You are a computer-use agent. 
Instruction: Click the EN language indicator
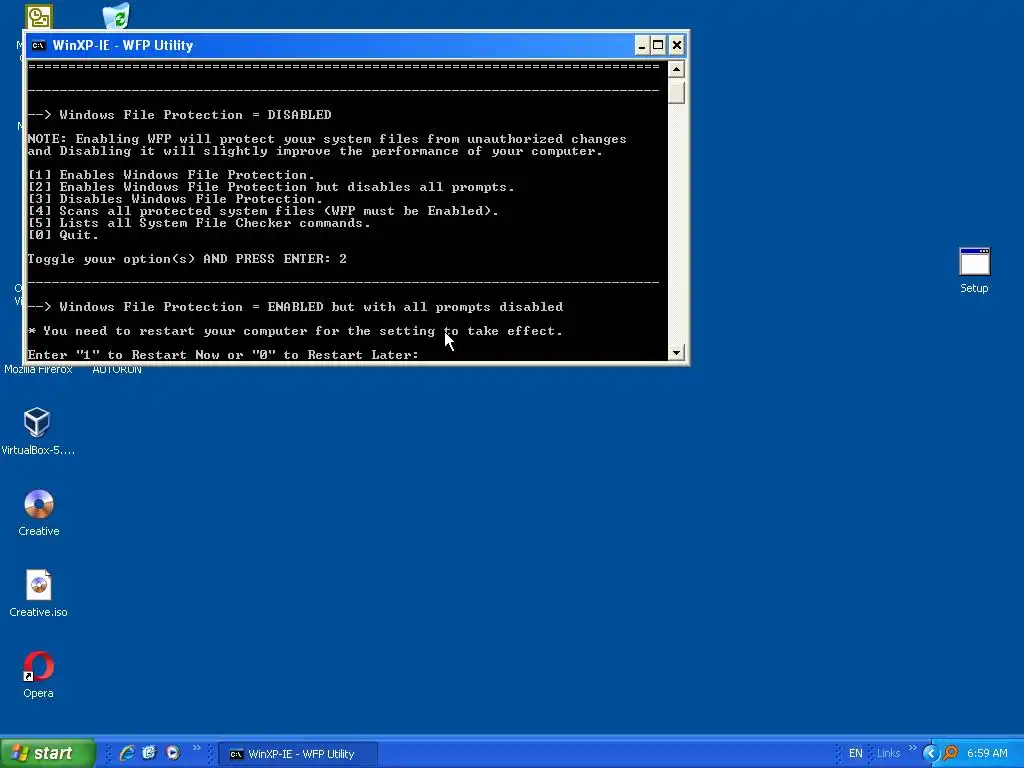tap(856, 753)
